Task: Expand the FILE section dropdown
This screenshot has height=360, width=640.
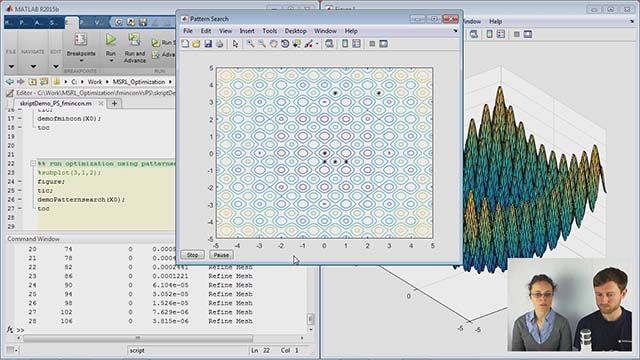Action: tap(11, 67)
